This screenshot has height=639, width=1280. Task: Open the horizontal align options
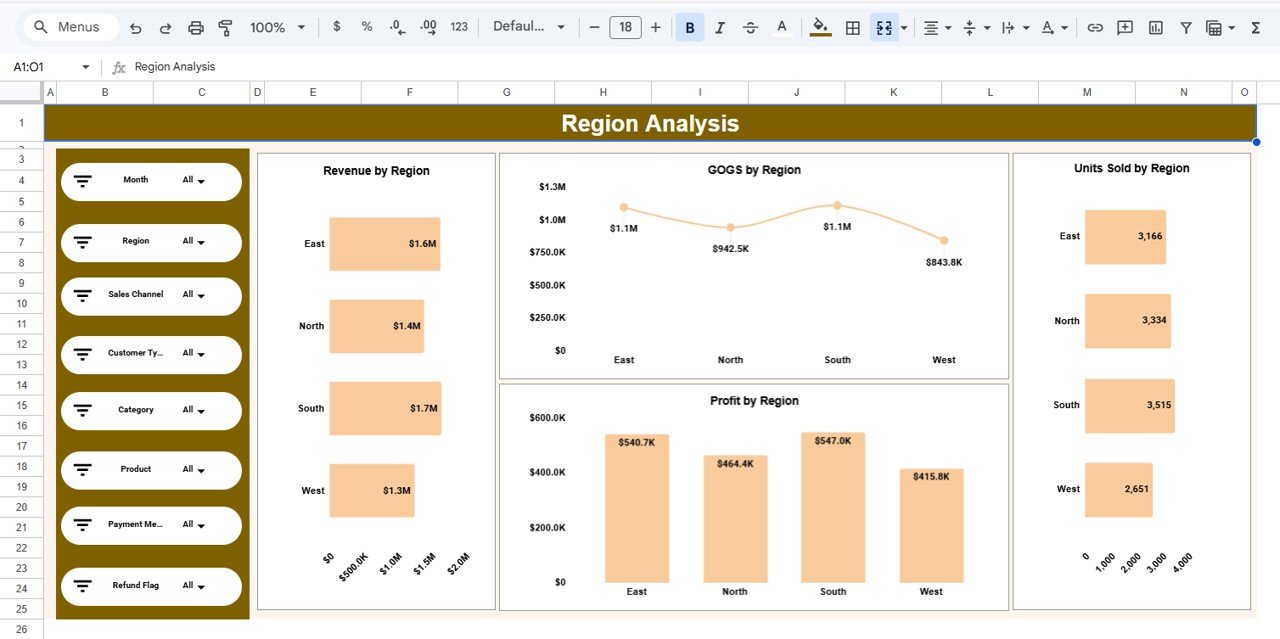(932, 27)
